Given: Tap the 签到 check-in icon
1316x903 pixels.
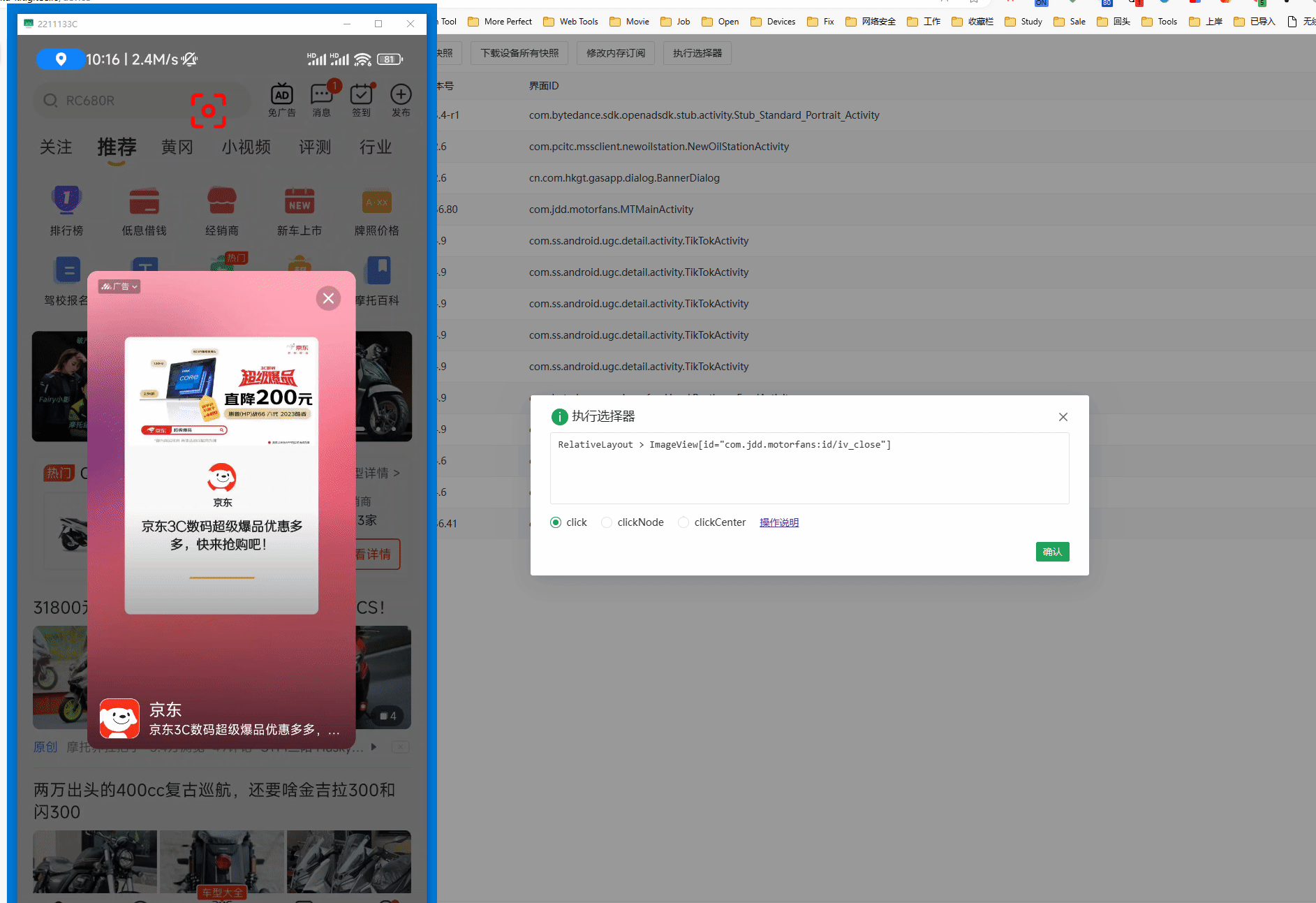Looking at the screenshot, I should 361,101.
